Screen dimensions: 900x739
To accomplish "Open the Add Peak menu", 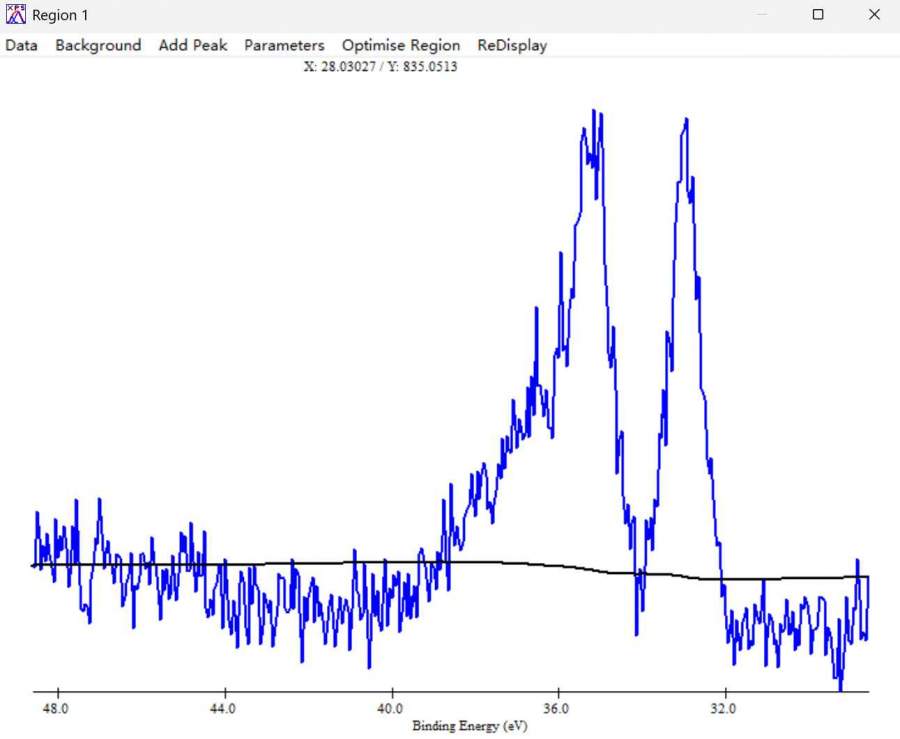I will click(x=193, y=45).
